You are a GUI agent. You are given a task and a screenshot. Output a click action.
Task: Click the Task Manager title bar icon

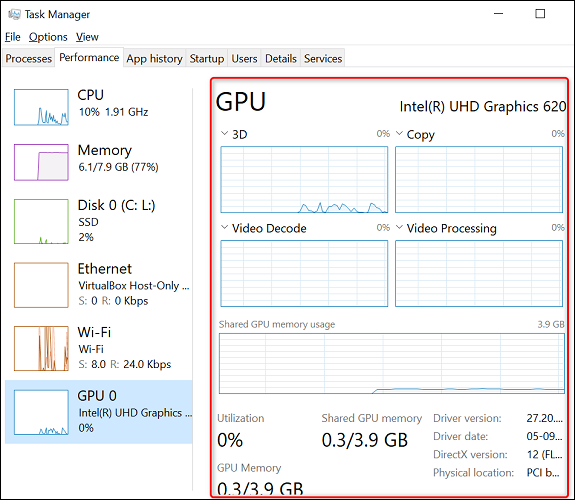point(15,14)
